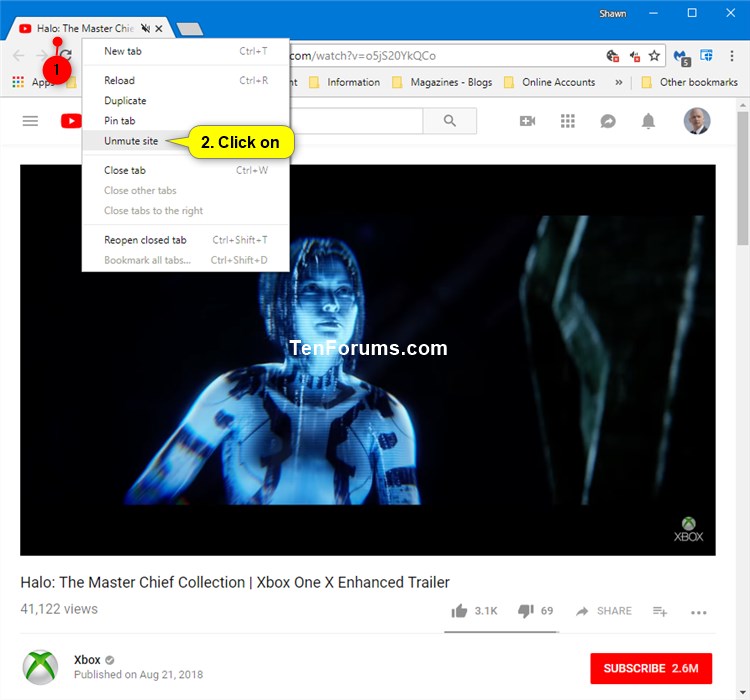
Task: Click the cookie blocked icon in address bar
Action: pos(613,56)
